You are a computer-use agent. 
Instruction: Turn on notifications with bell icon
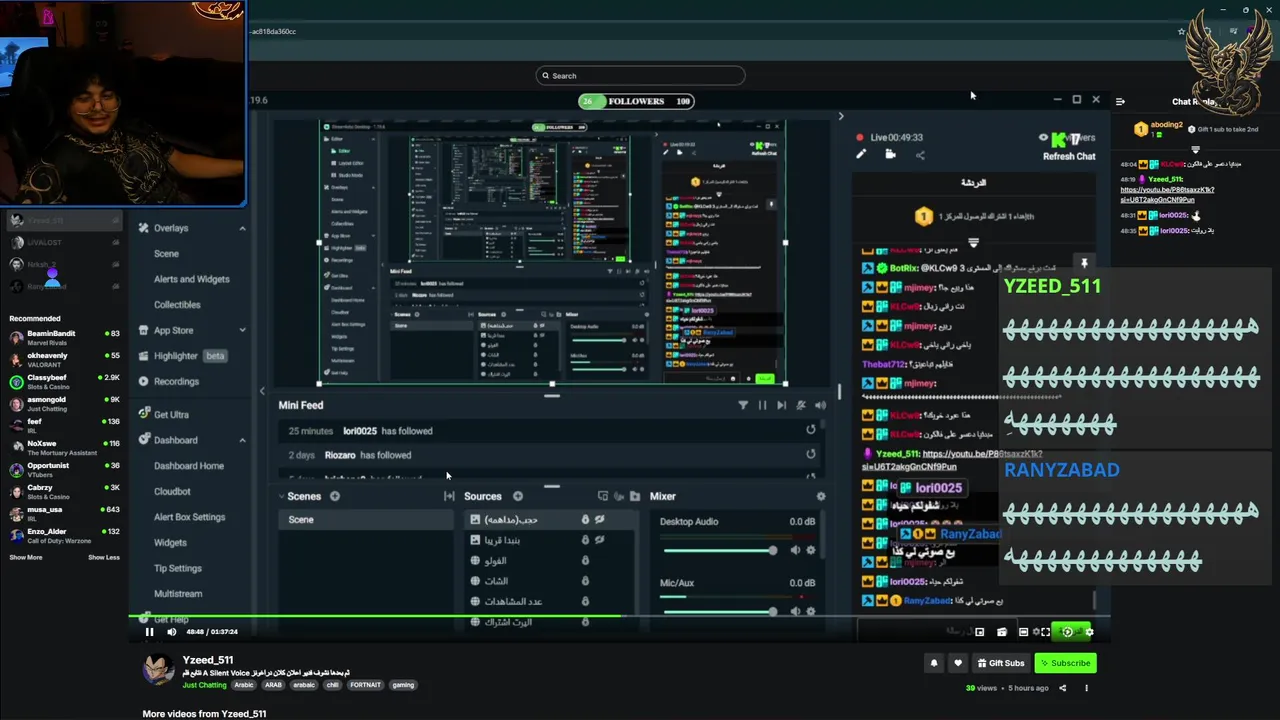pos(934,663)
